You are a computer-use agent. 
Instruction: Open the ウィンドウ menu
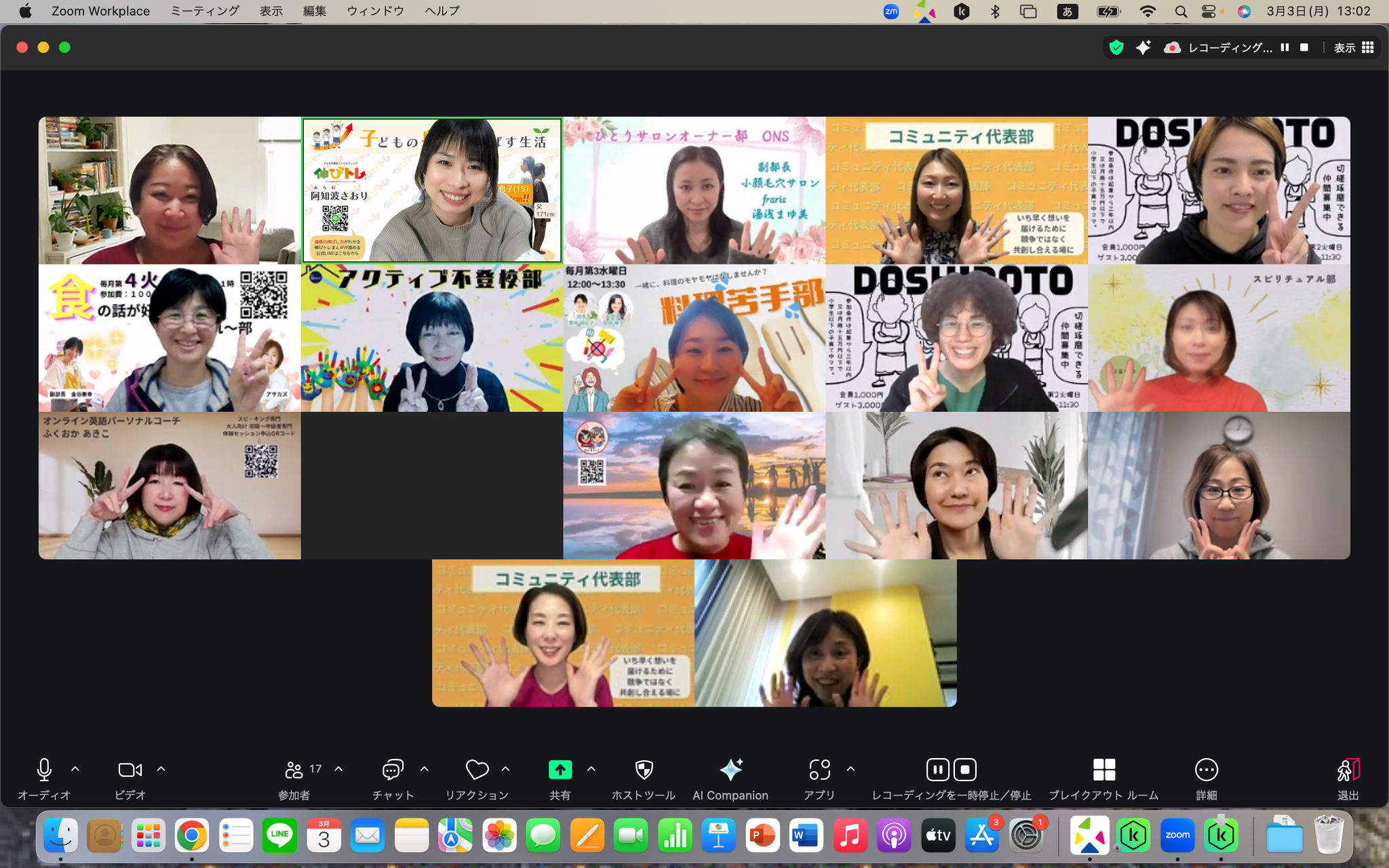click(376, 11)
